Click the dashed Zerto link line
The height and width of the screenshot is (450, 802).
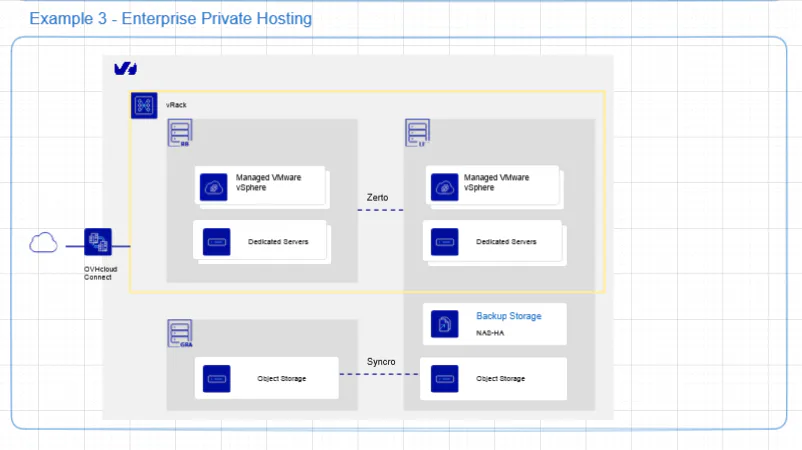(381, 210)
